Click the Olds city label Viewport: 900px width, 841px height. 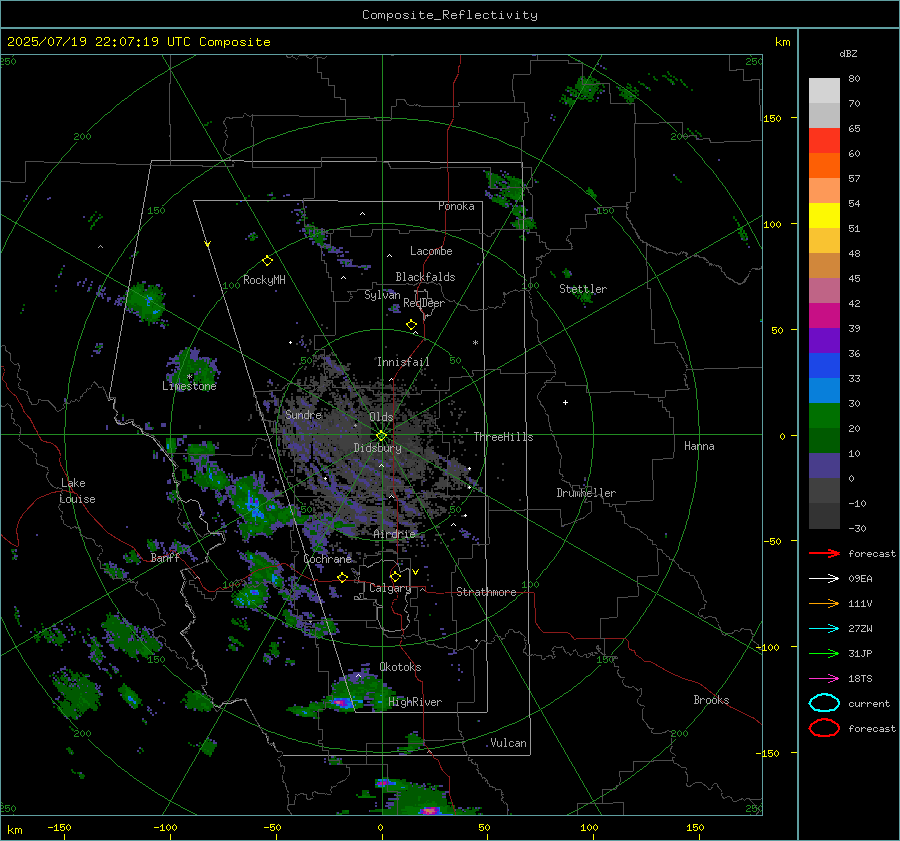[x=381, y=417]
